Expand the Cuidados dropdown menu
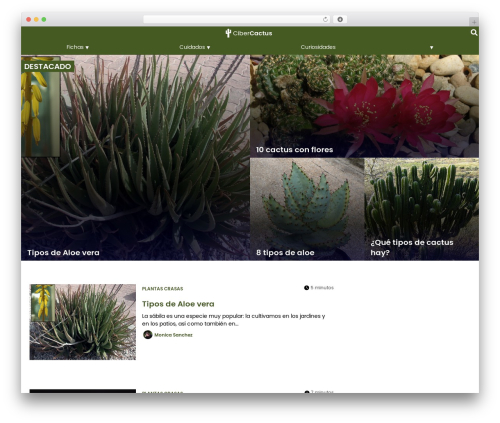Viewport: 500px width, 423px height. [195, 47]
